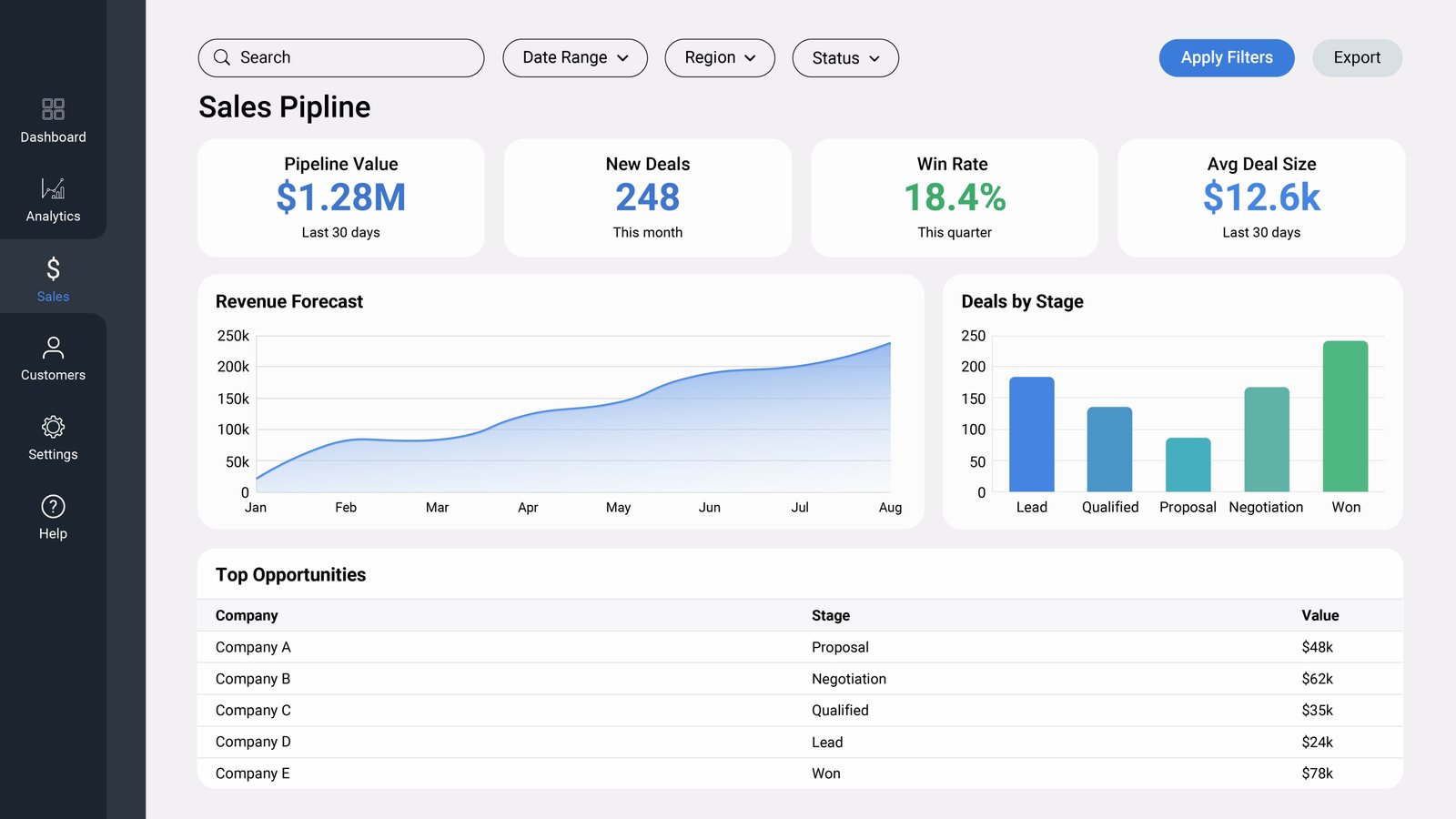The width and height of the screenshot is (1456, 819).
Task: Expand the Status filter dropdown
Action: coord(845,57)
